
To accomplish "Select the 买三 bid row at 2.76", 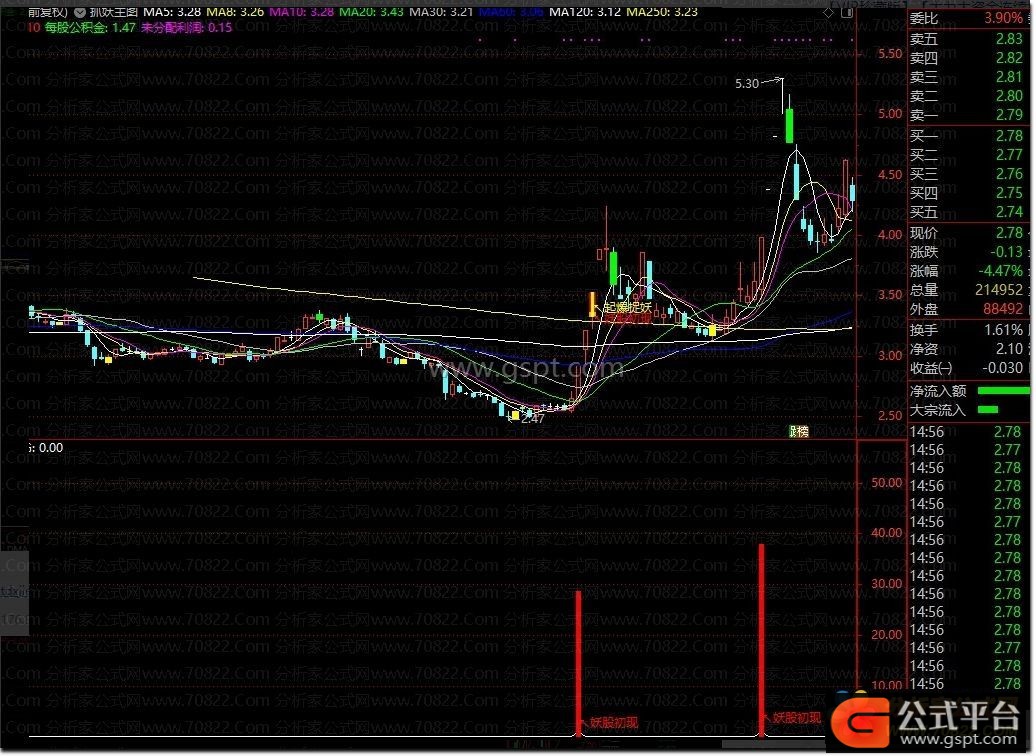I will coord(967,174).
